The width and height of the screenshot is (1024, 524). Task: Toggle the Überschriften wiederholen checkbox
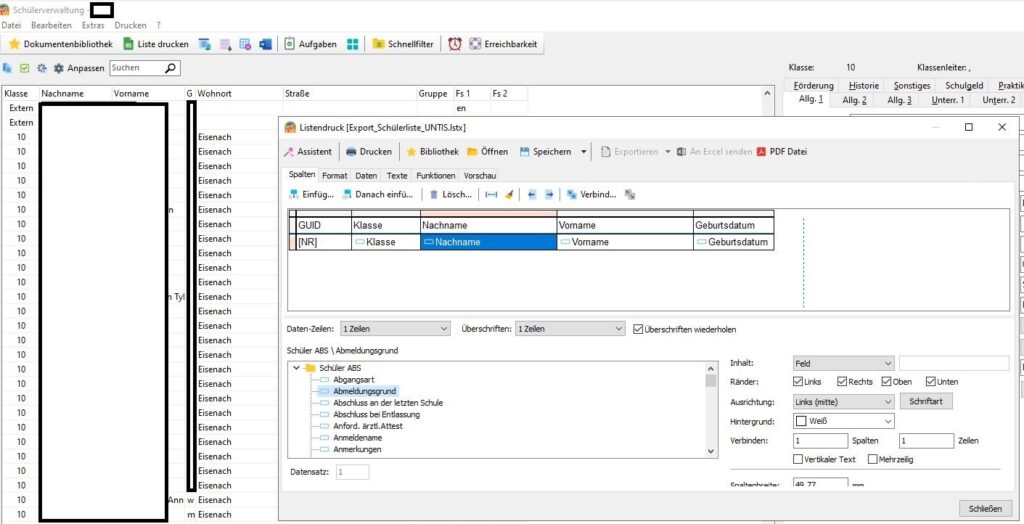click(639, 328)
